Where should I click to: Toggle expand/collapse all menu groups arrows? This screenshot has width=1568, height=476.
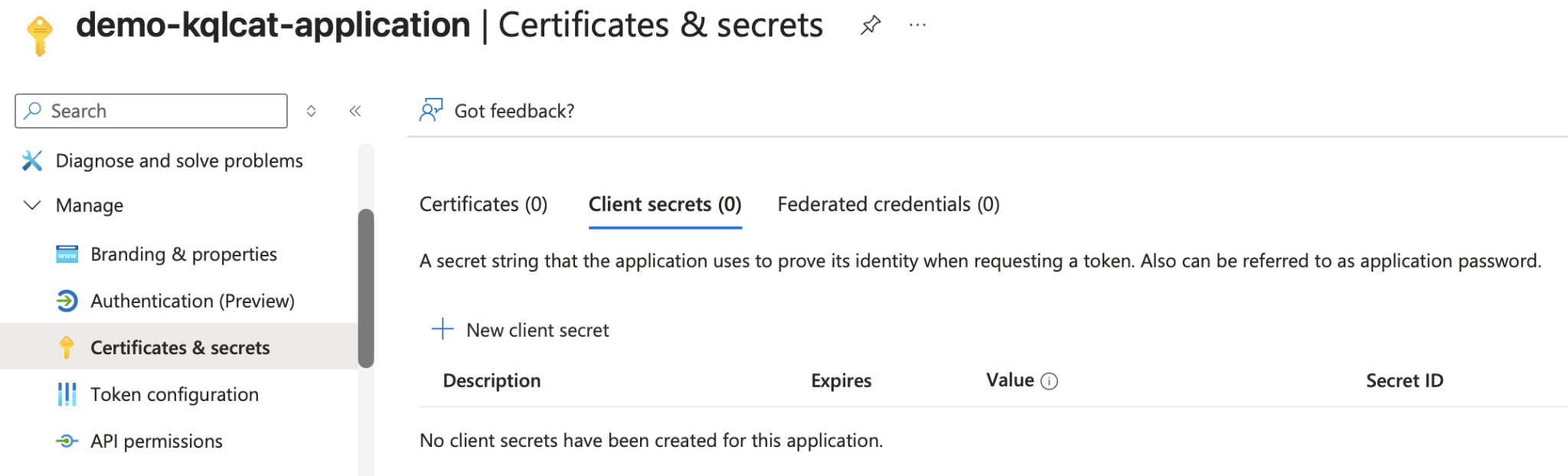312,111
